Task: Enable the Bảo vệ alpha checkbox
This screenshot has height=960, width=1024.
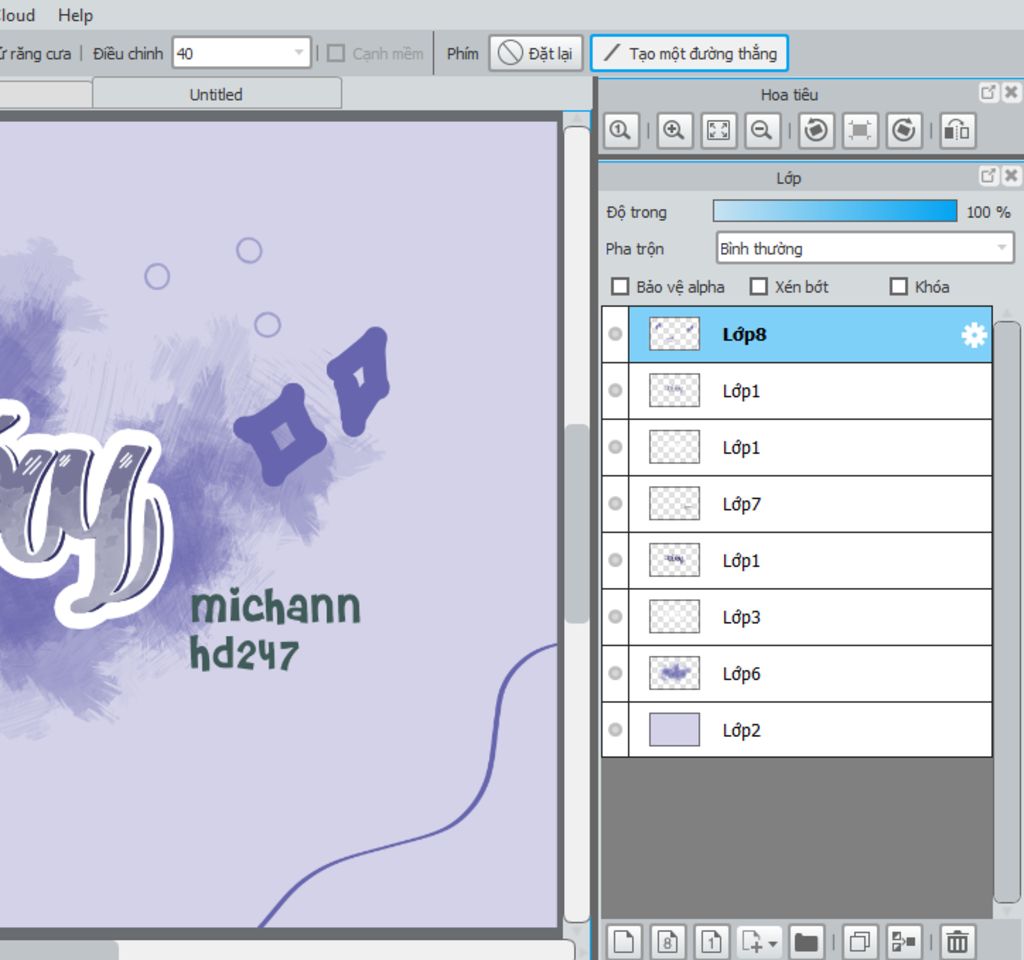Action: 620,287
